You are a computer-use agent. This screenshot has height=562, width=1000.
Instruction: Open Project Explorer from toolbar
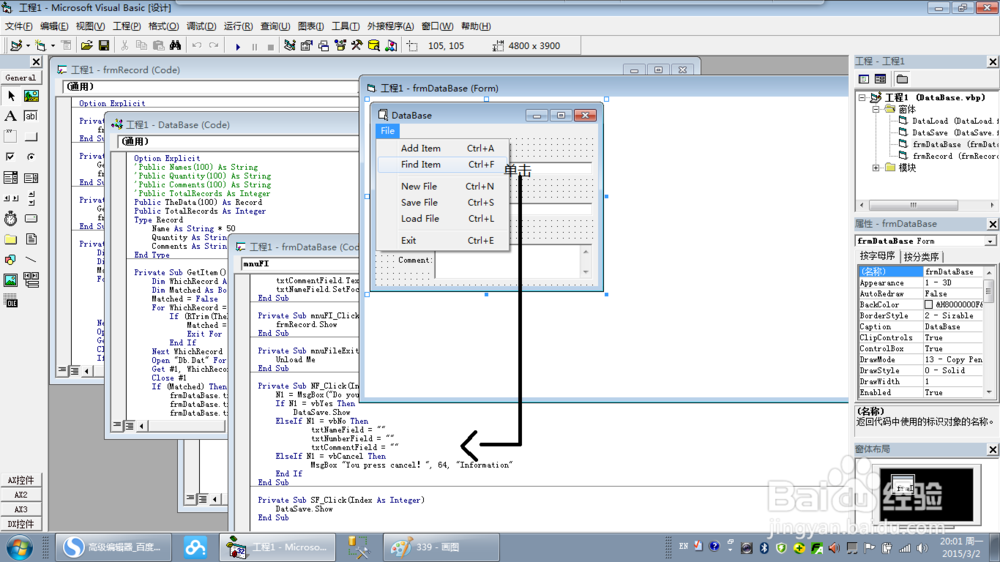tap(290, 45)
